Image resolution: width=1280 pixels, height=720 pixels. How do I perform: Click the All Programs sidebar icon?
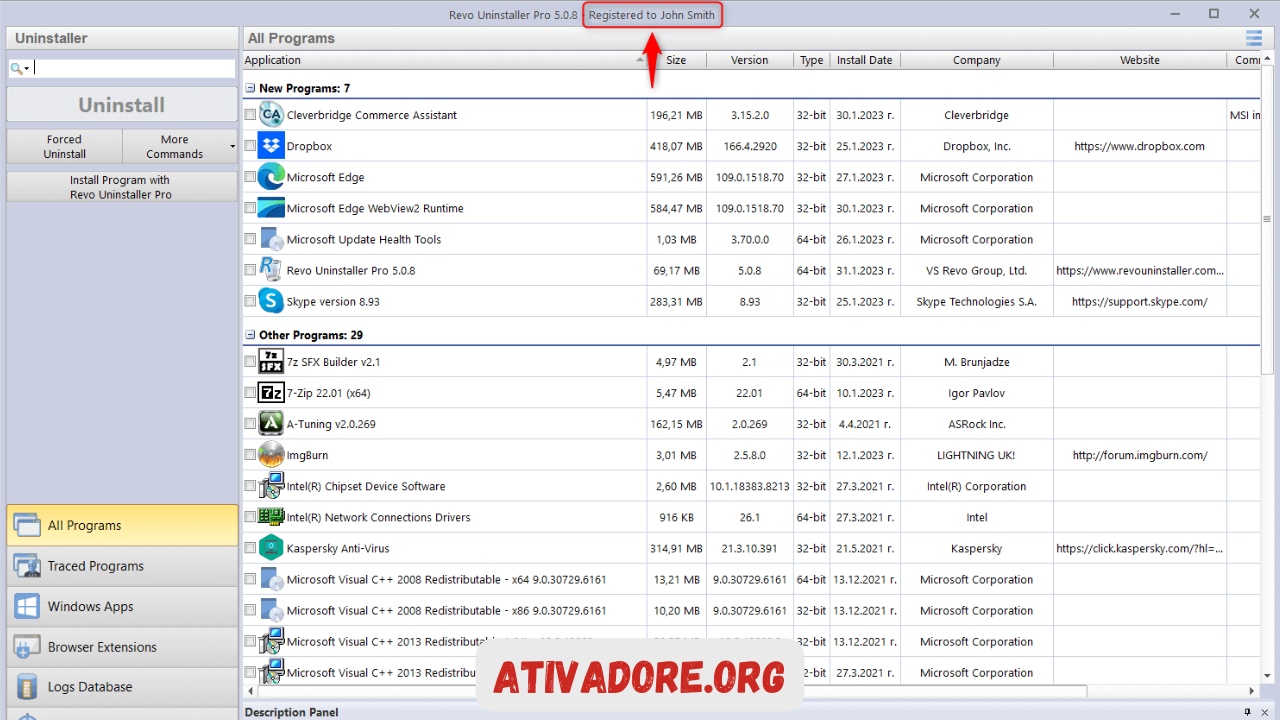tap(27, 525)
